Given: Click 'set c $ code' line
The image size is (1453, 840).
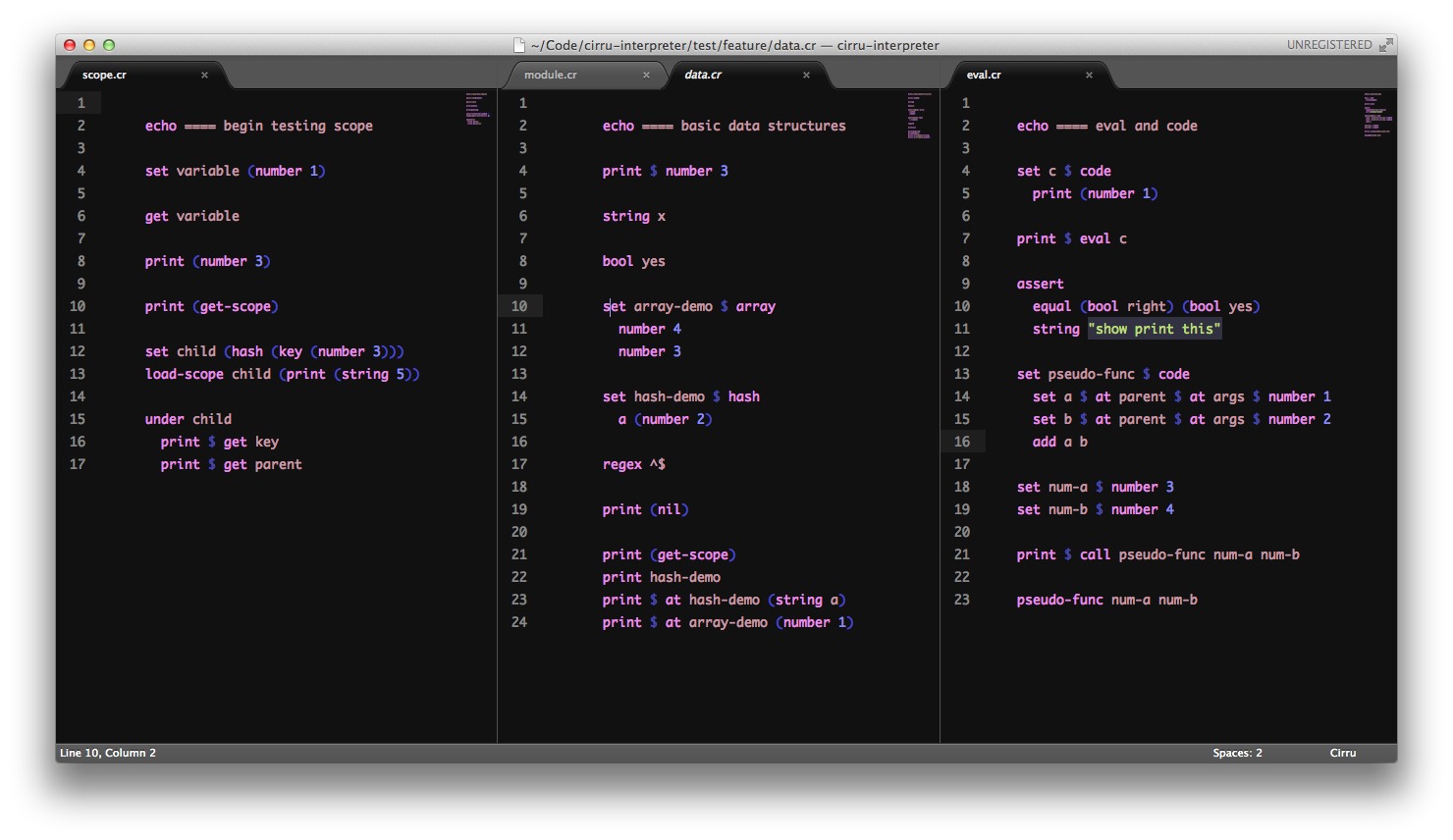Looking at the screenshot, I should 1064,171.
